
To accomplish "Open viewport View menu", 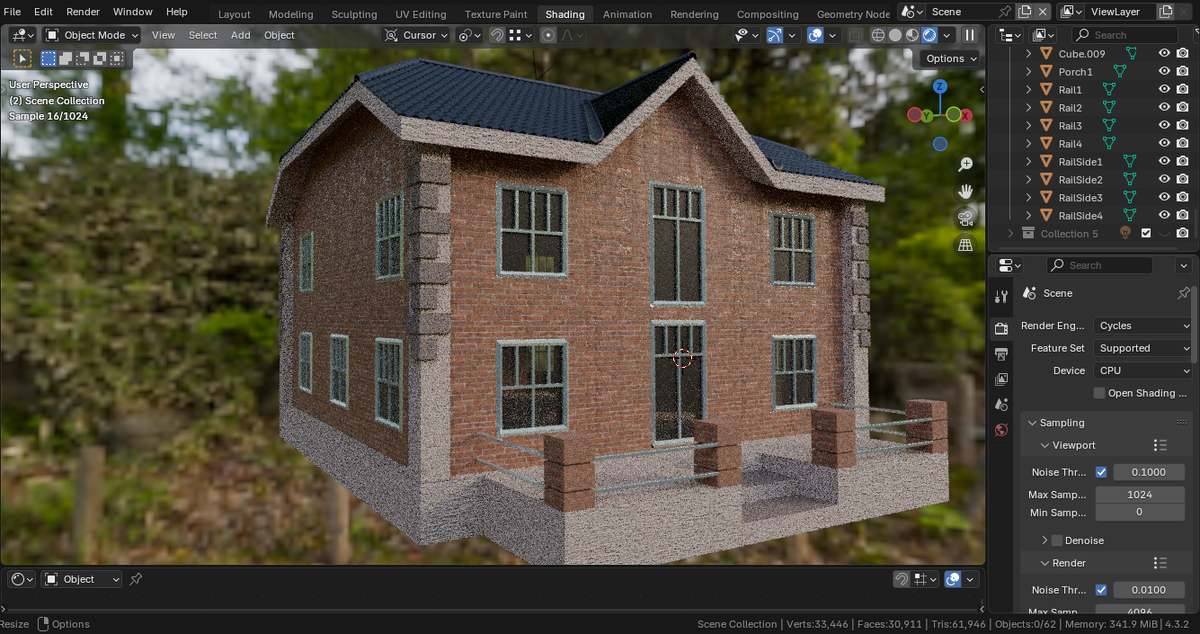I will coord(163,35).
